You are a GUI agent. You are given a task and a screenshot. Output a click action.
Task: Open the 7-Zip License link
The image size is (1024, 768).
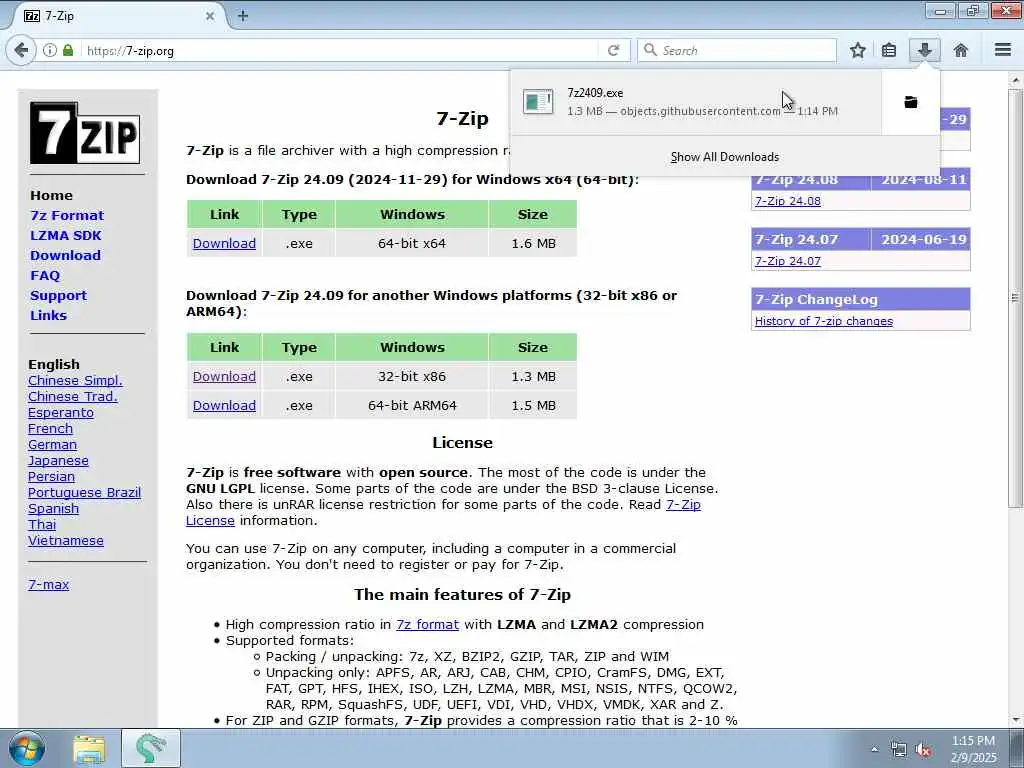[683, 505]
